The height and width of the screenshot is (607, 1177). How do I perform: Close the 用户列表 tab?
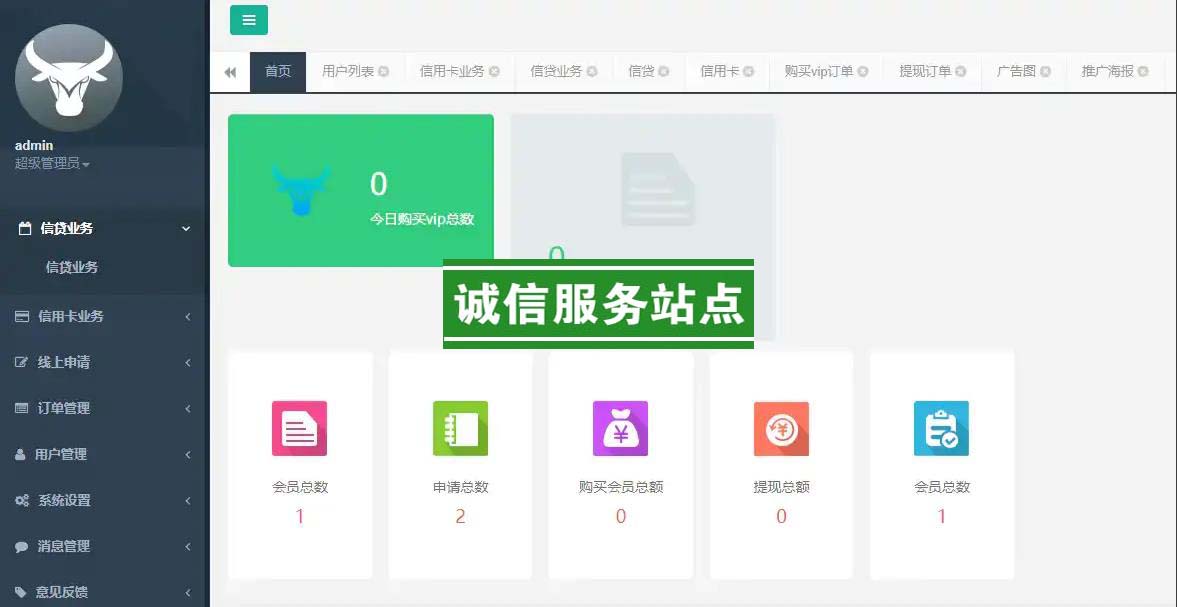(384, 72)
